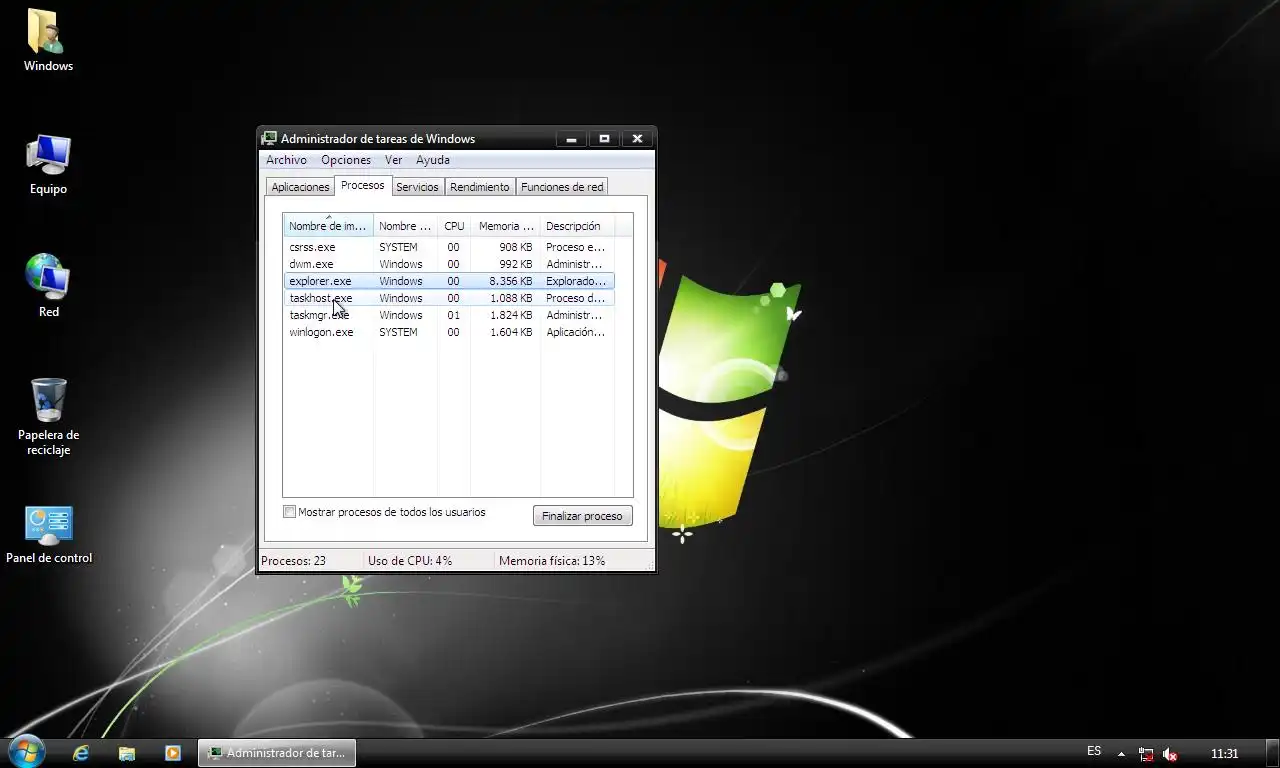Click the Finalizar proceso button
Viewport: 1280px width, 768px height.
pyautogui.click(x=582, y=516)
